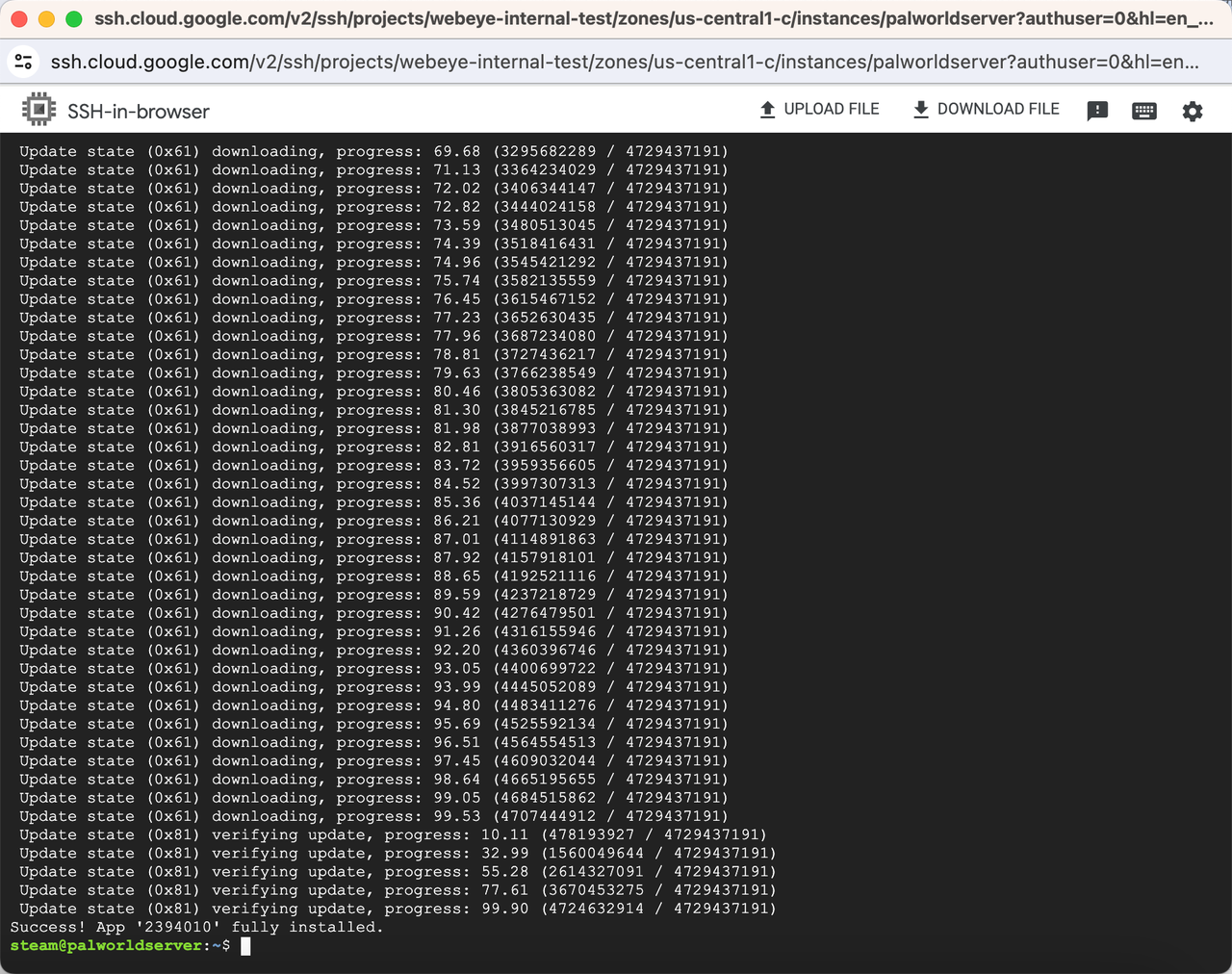Click the SSH-in-browser title text
The image size is (1232, 974).
pos(139,112)
